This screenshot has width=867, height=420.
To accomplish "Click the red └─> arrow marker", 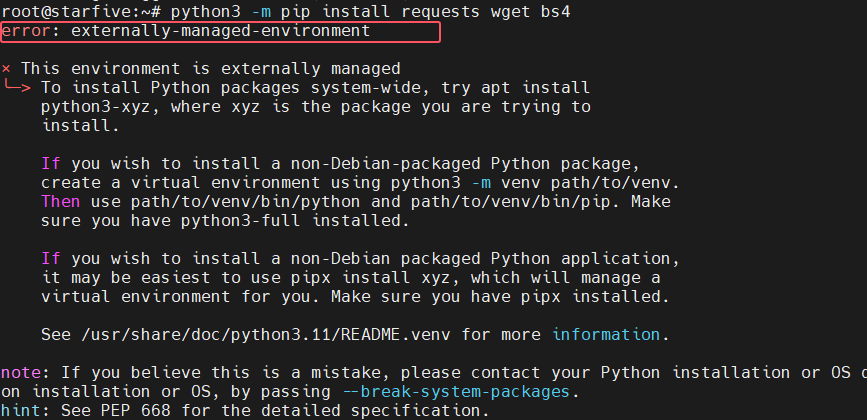I will tap(18, 88).
